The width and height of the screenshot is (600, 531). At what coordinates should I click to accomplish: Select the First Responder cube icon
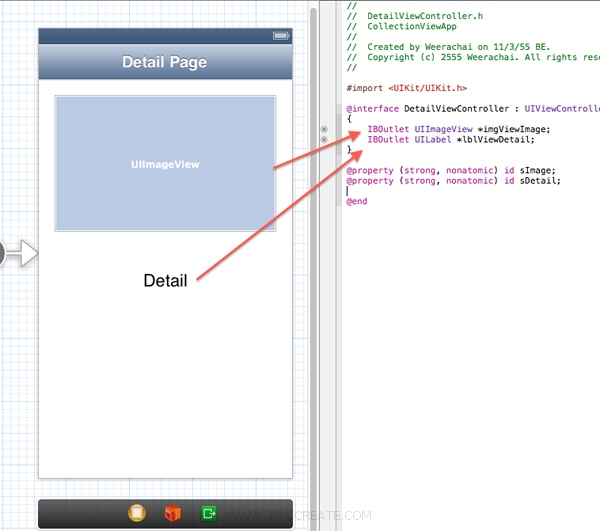(173, 513)
